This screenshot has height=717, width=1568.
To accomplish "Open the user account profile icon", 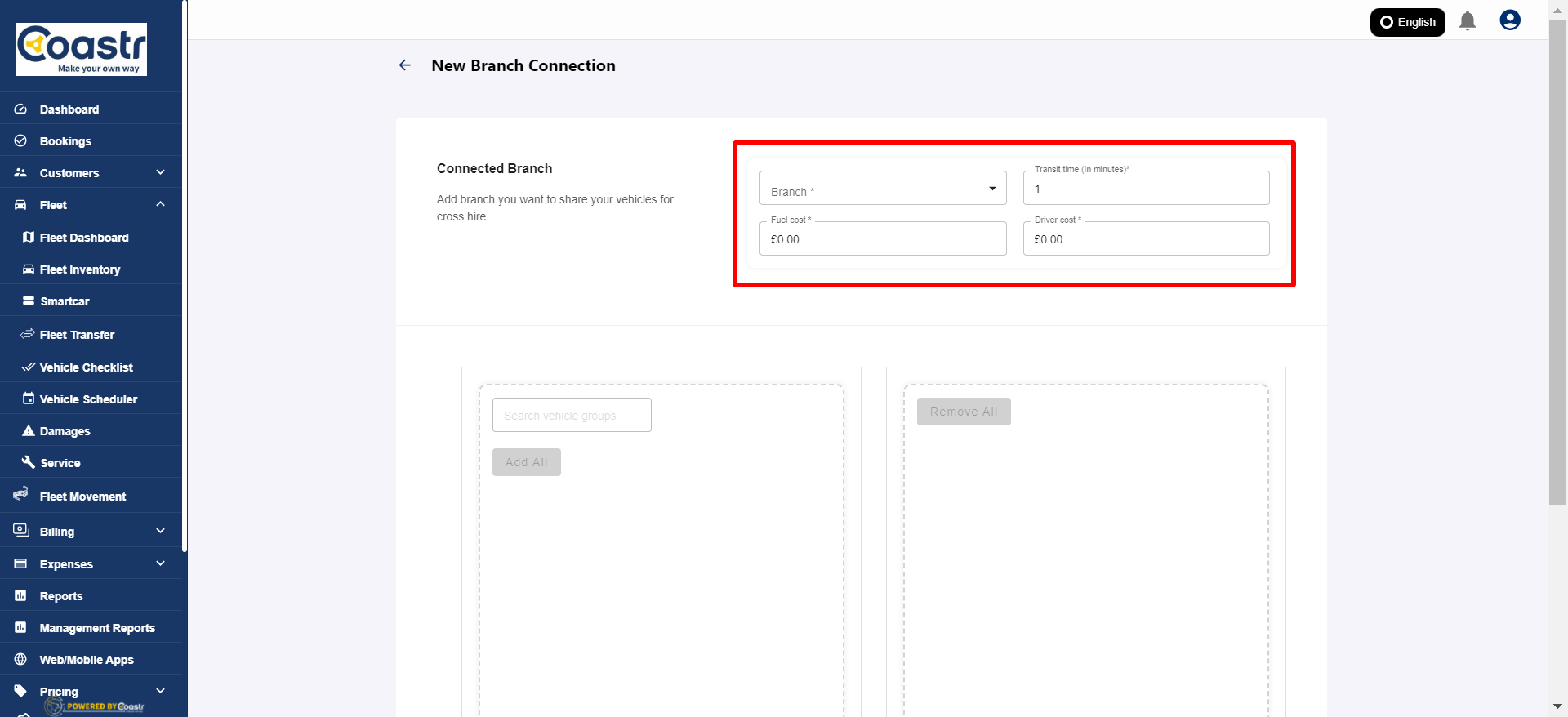I will pos(1510,20).
